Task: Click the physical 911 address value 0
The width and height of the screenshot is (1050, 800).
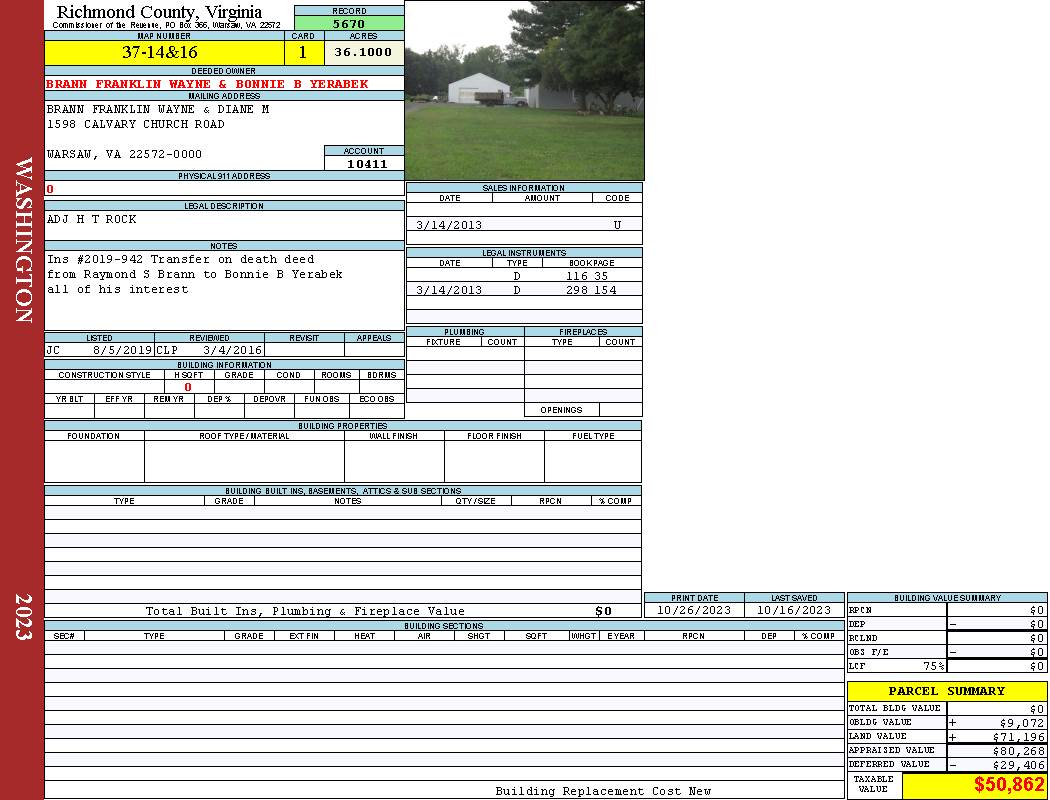Action: pyautogui.click(x=50, y=189)
